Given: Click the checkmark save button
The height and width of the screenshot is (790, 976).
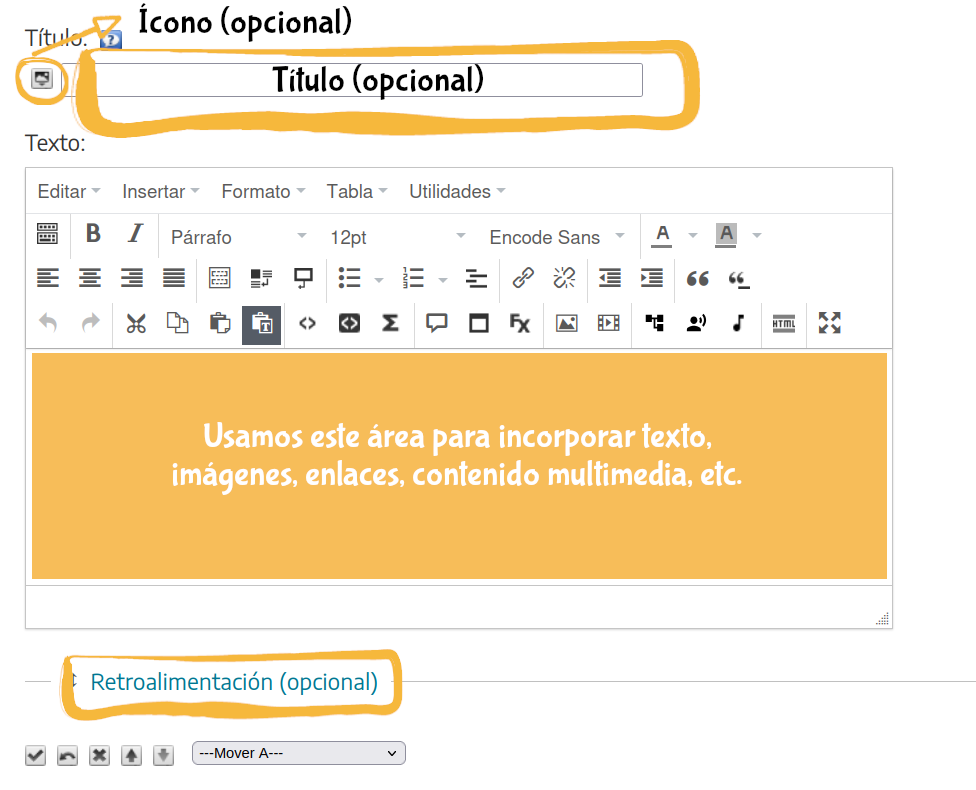Looking at the screenshot, I should pos(35,755).
